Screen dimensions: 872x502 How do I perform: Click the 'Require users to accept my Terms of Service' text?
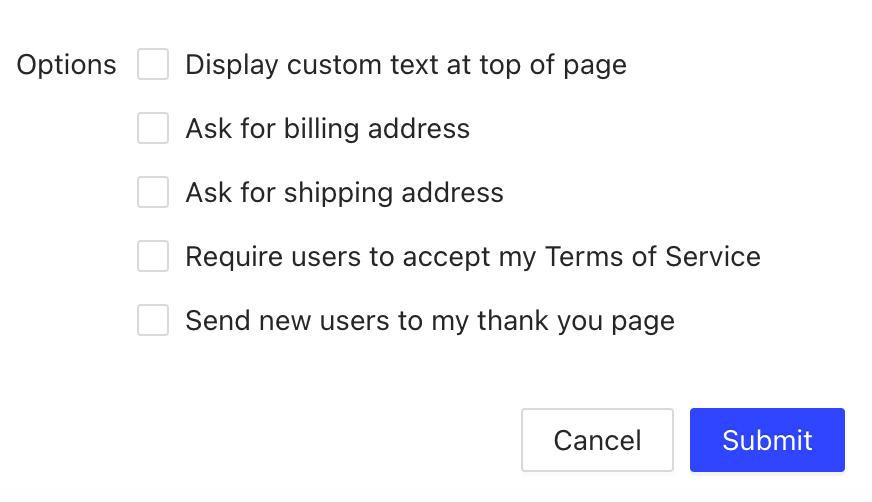click(x=473, y=257)
